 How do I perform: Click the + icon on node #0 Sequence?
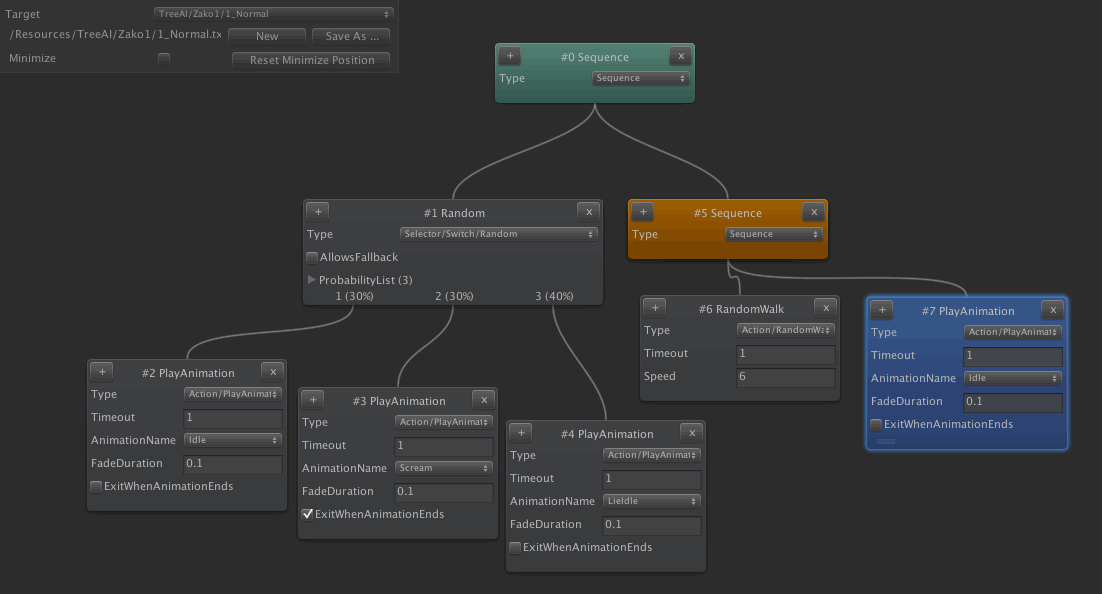510,56
